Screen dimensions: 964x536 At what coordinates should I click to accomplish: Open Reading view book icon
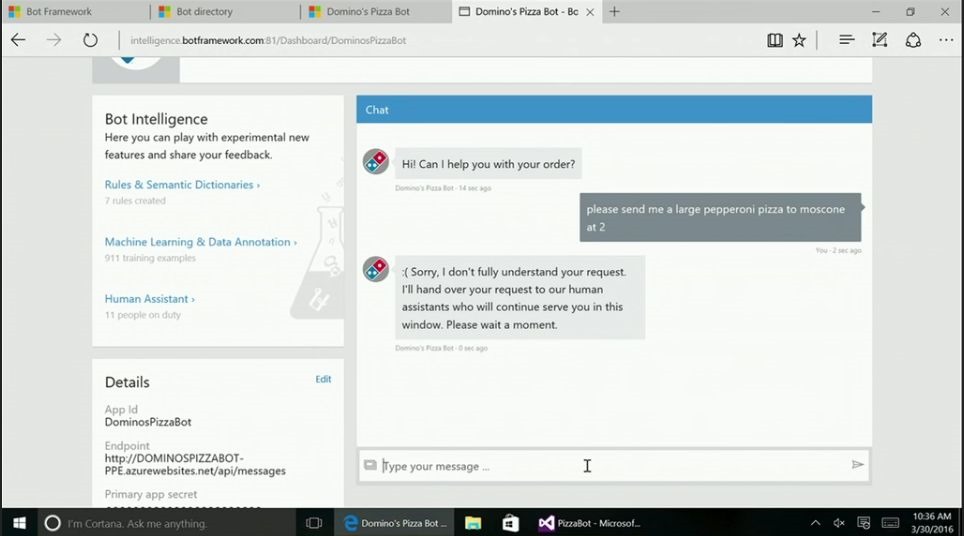[774, 40]
